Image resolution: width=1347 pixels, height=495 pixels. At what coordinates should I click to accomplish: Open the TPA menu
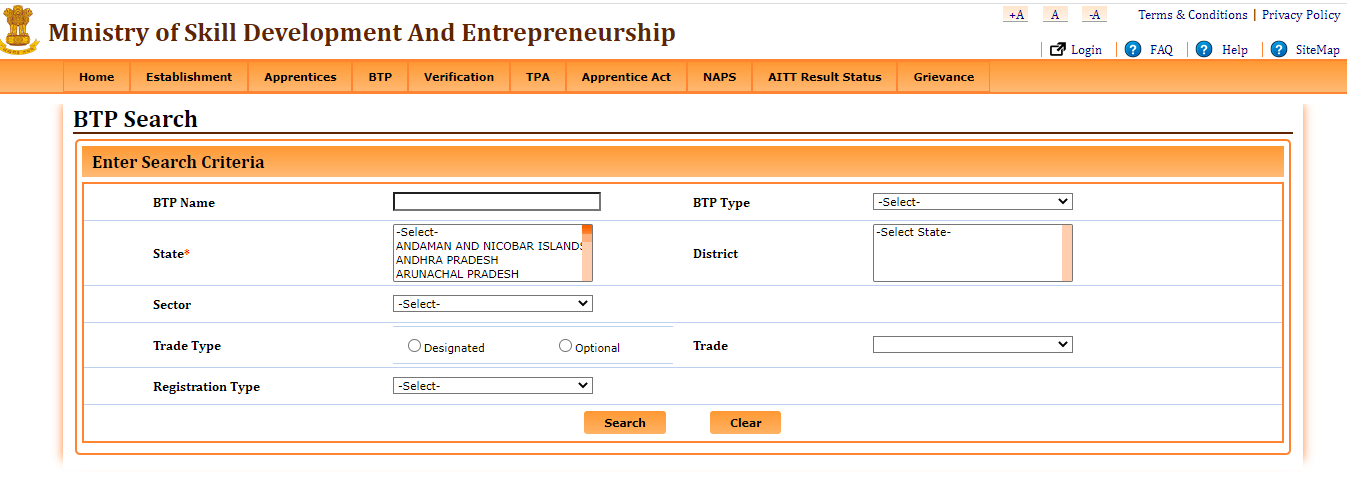[538, 77]
